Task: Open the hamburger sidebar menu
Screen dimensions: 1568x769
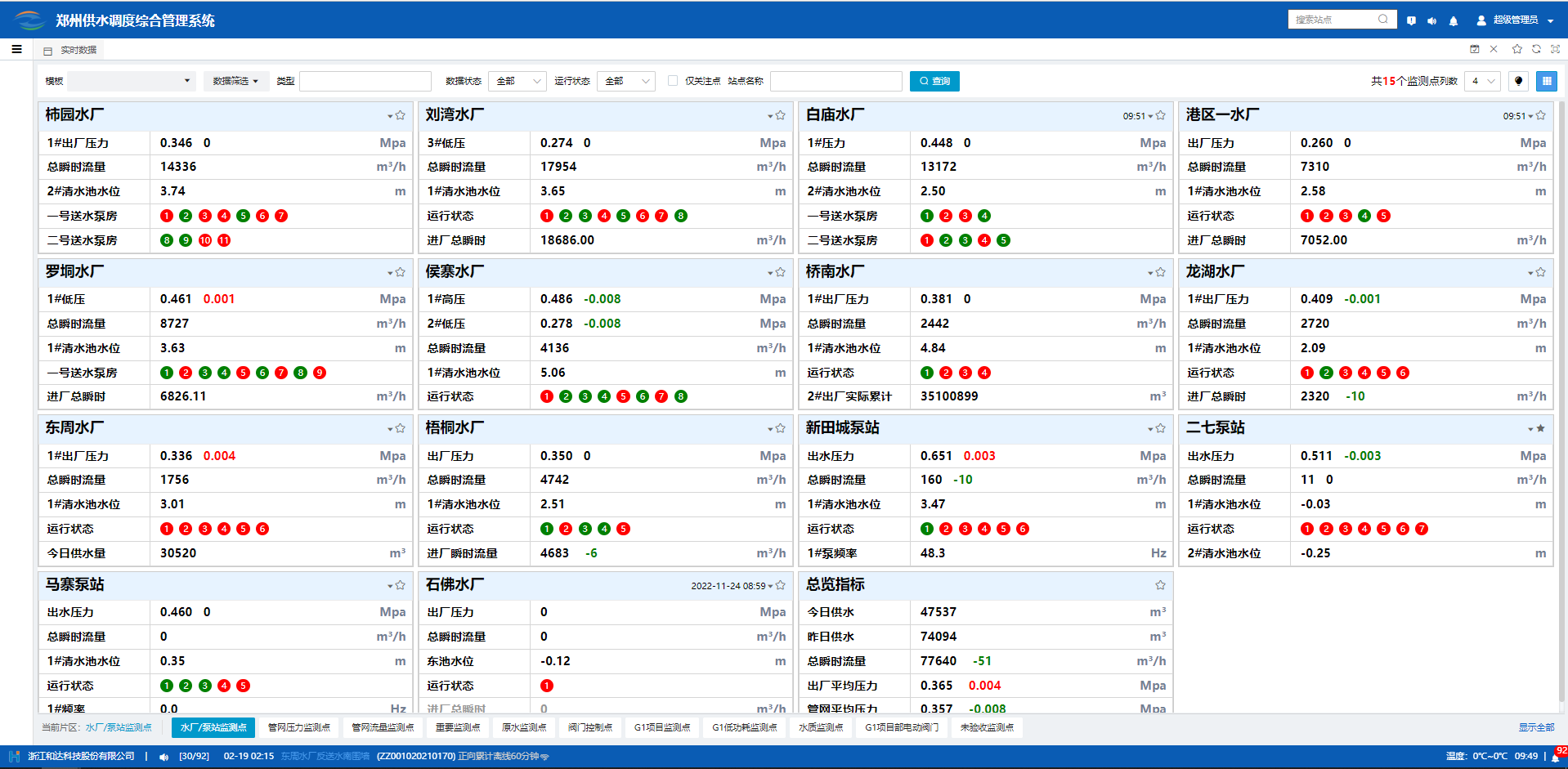Action: tap(16, 49)
